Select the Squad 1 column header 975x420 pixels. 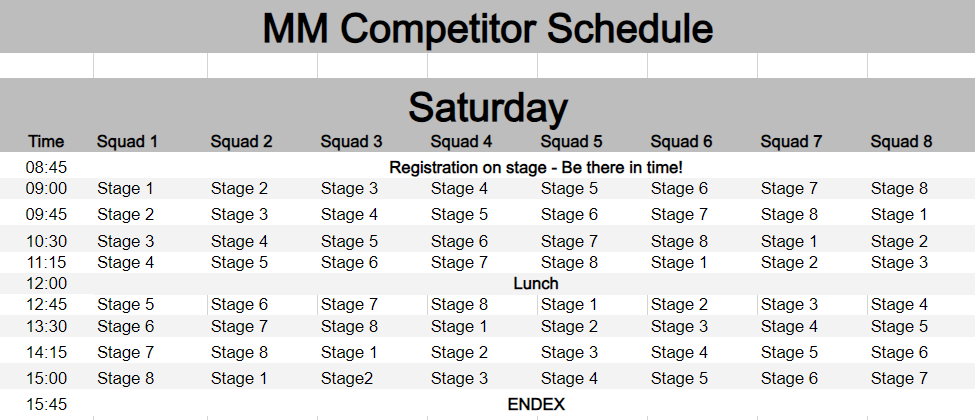127,142
